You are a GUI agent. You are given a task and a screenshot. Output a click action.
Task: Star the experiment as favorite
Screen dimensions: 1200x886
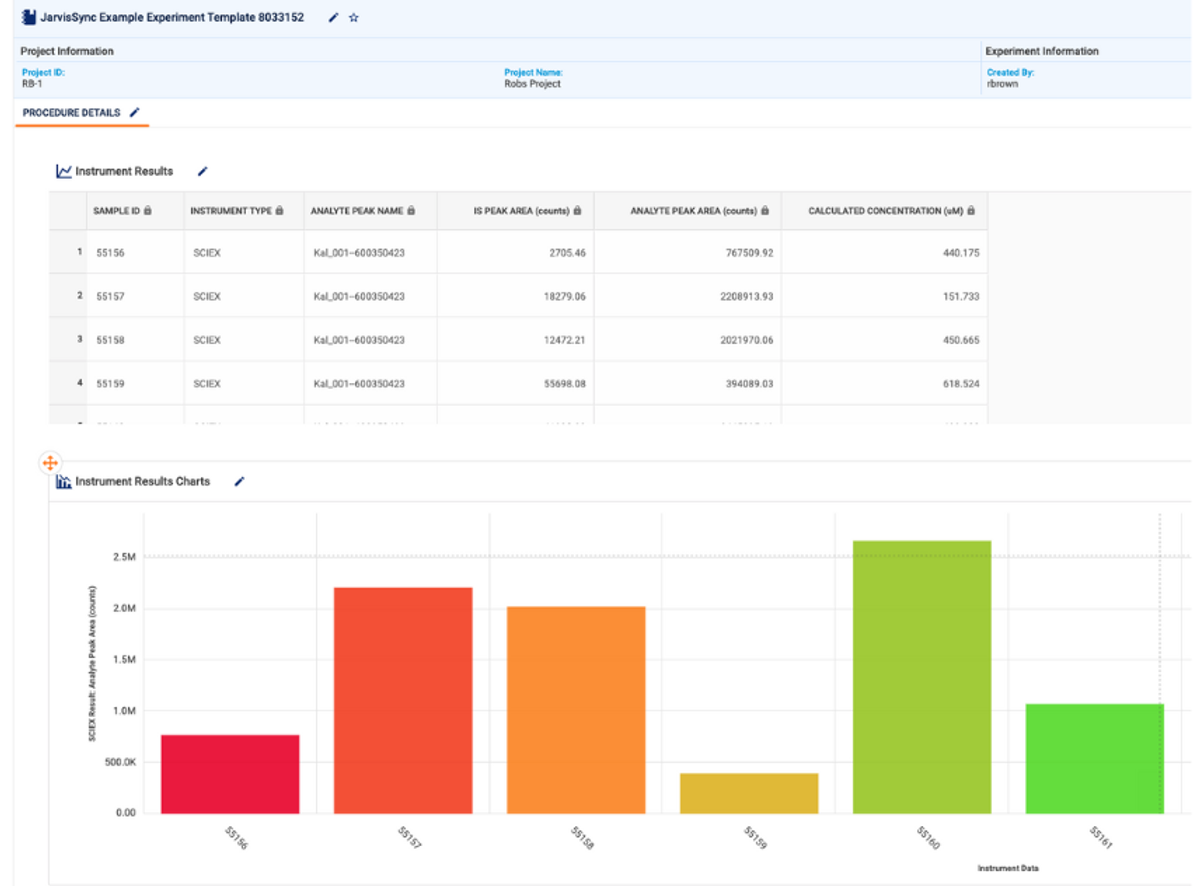353,18
